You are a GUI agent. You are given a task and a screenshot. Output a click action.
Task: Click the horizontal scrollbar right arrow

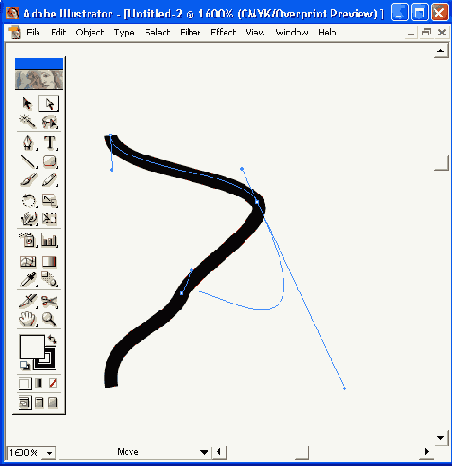[427, 452]
